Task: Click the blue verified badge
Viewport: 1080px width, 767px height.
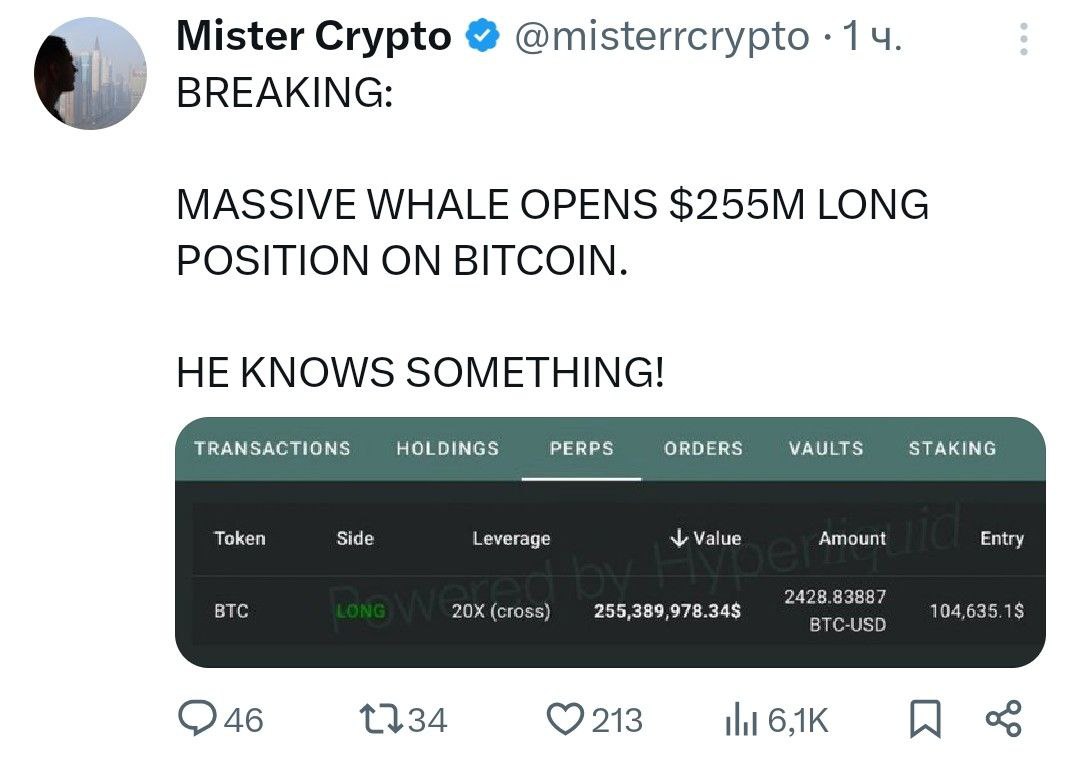Action: 484,36
